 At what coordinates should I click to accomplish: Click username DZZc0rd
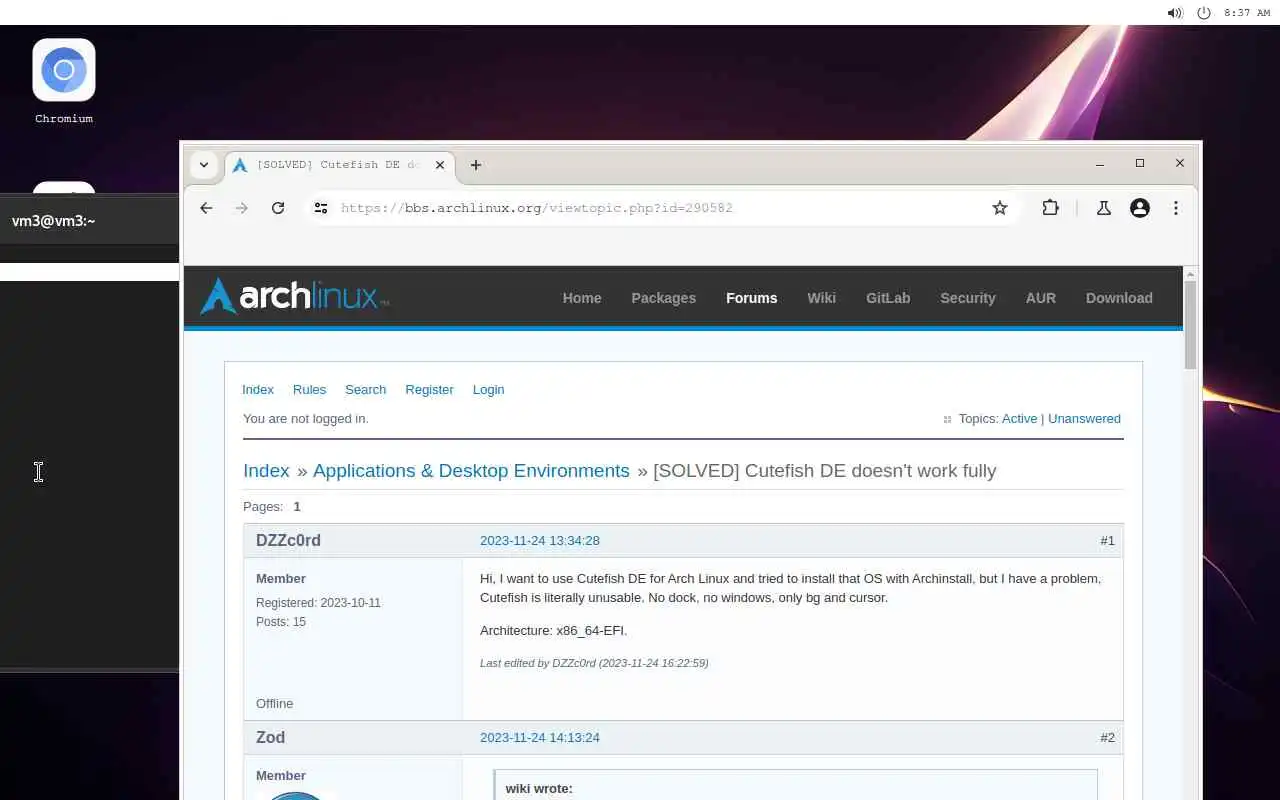288,541
